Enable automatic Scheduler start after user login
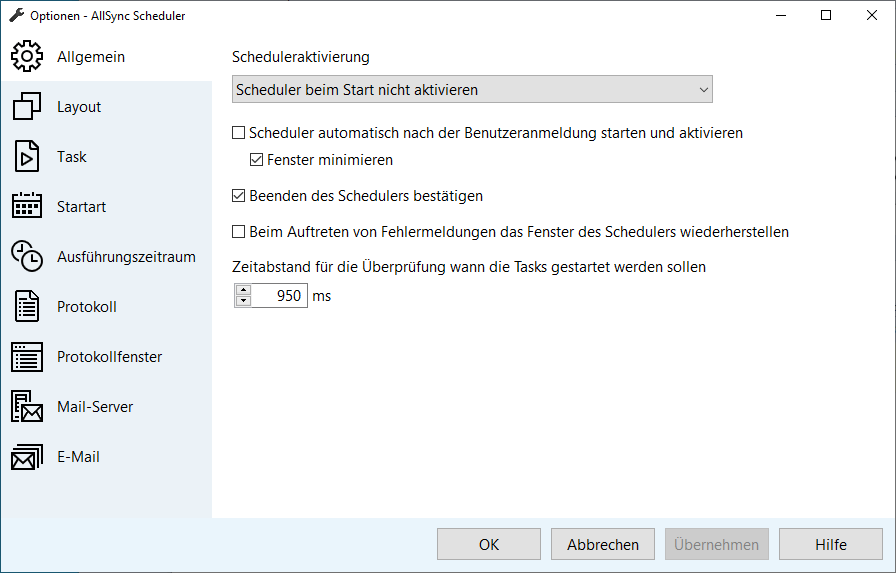This screenshot has width=896, height=573. coord(239,132)
